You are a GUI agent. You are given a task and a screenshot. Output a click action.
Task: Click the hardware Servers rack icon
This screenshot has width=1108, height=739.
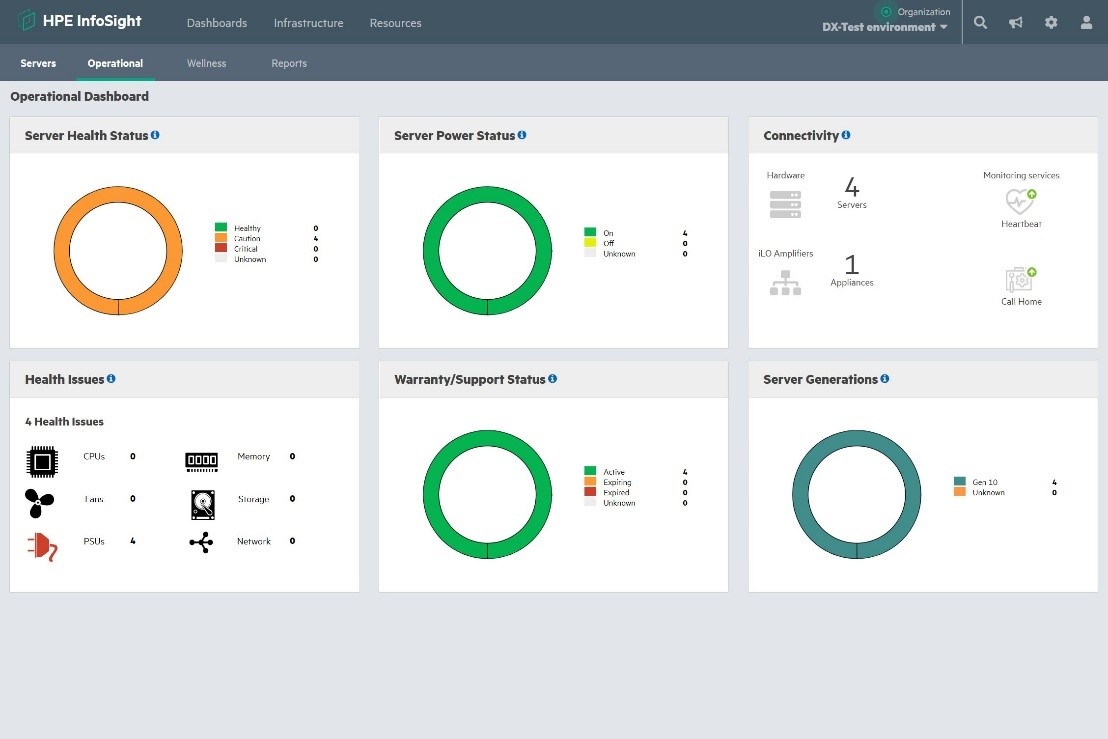(785, 203)
